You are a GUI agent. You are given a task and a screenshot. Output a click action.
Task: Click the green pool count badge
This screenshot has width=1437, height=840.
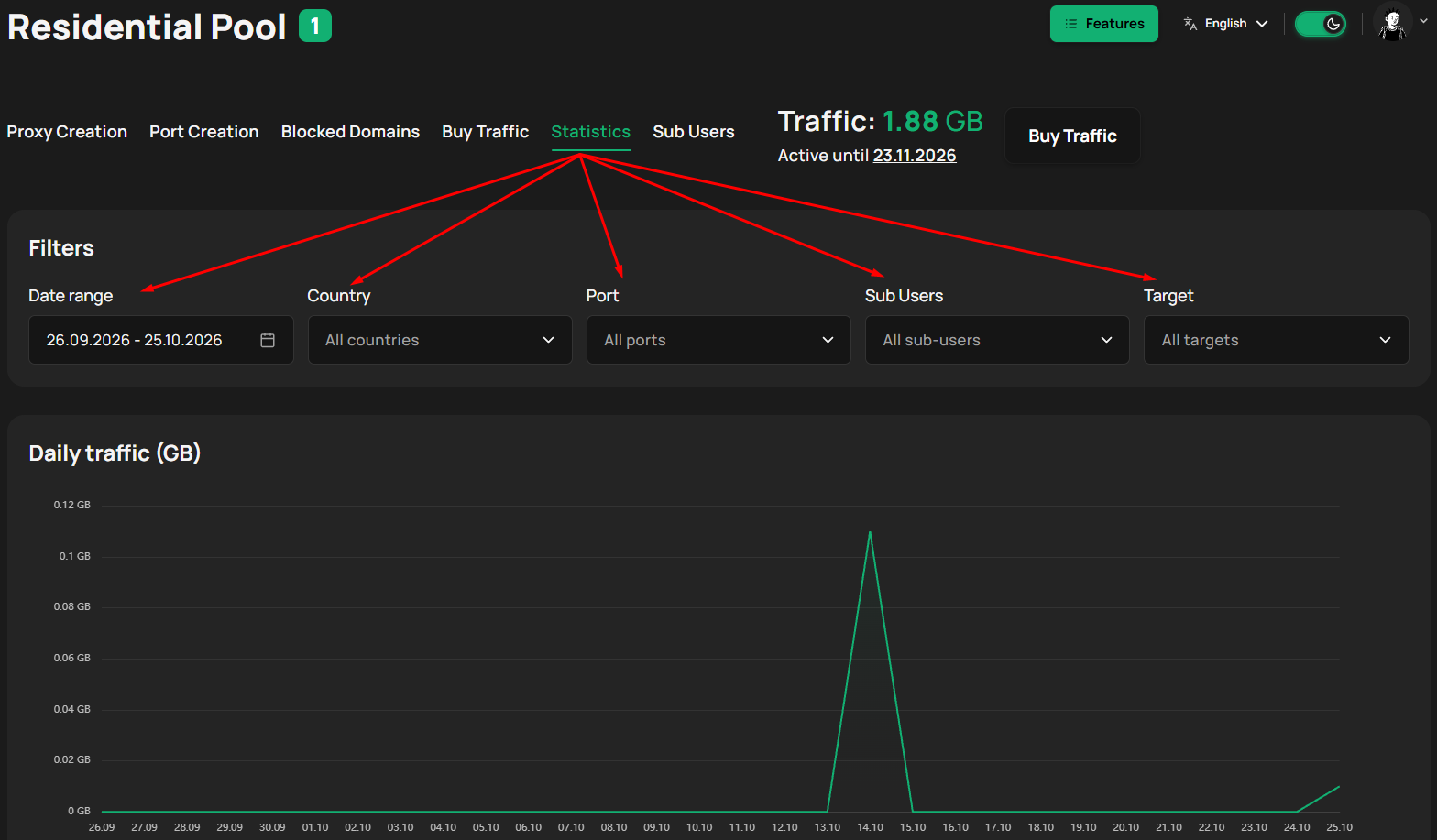pos(315,26)
